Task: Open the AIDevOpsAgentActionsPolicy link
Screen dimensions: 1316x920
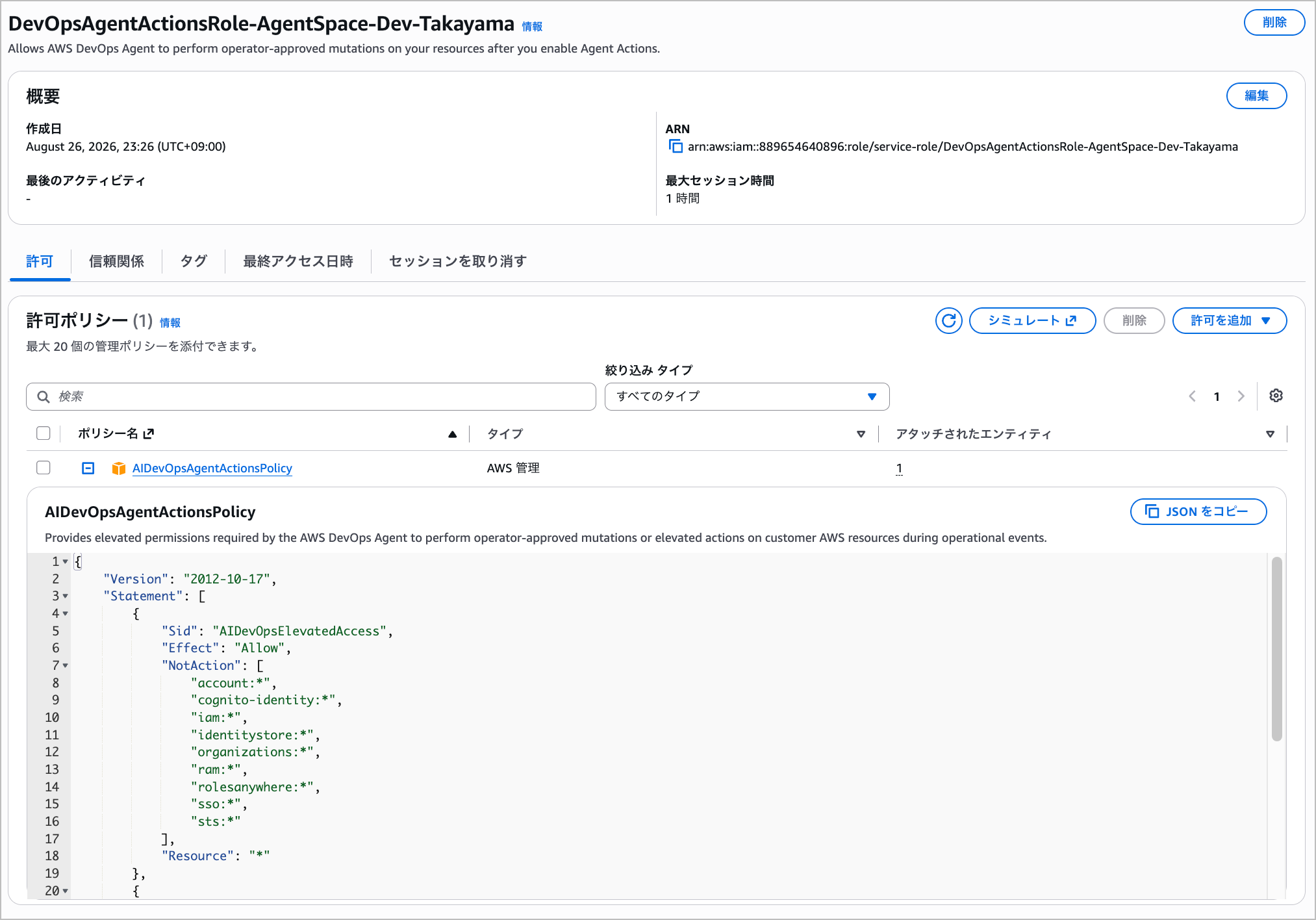Action: [x=212, y=468]
